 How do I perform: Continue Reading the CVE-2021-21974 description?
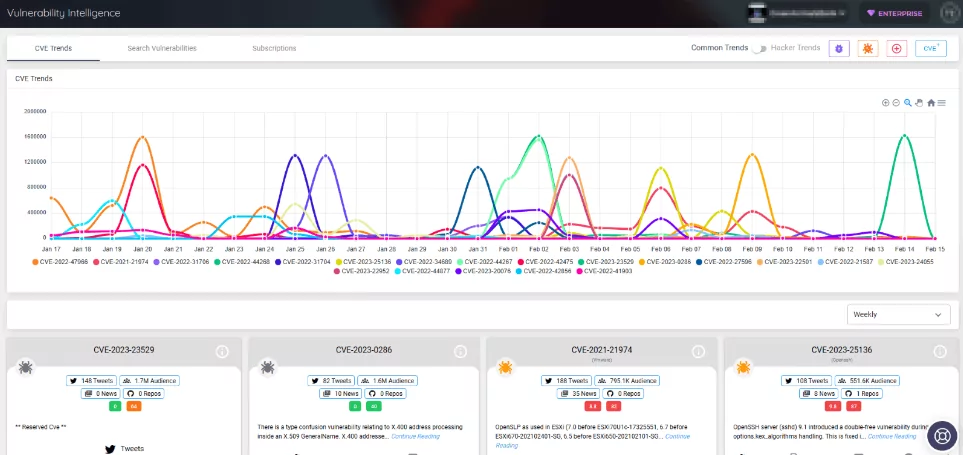click(x=677, y=437)
